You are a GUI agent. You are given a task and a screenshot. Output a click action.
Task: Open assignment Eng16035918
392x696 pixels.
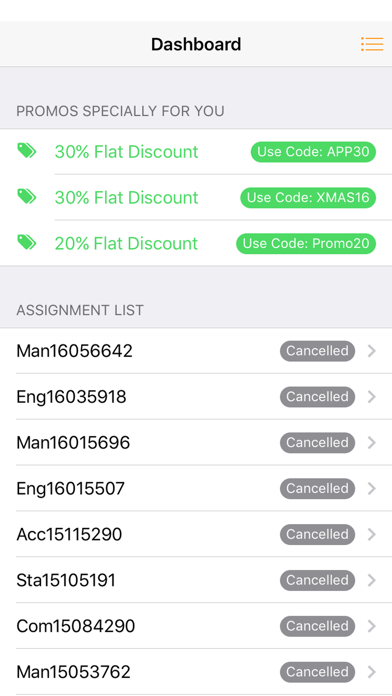pos(196,396)
